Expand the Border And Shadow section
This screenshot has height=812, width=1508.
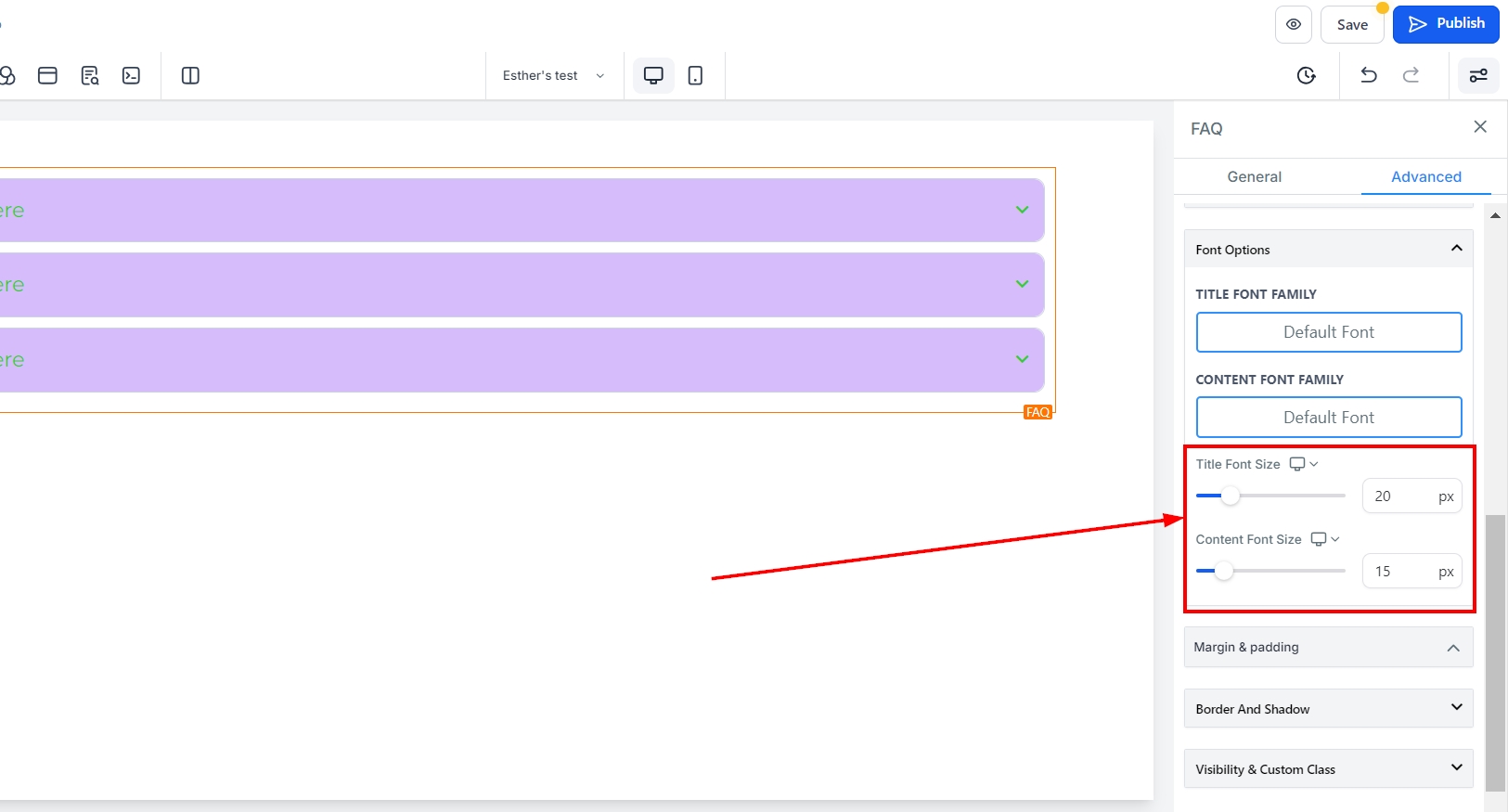[x=1328, y=709]
